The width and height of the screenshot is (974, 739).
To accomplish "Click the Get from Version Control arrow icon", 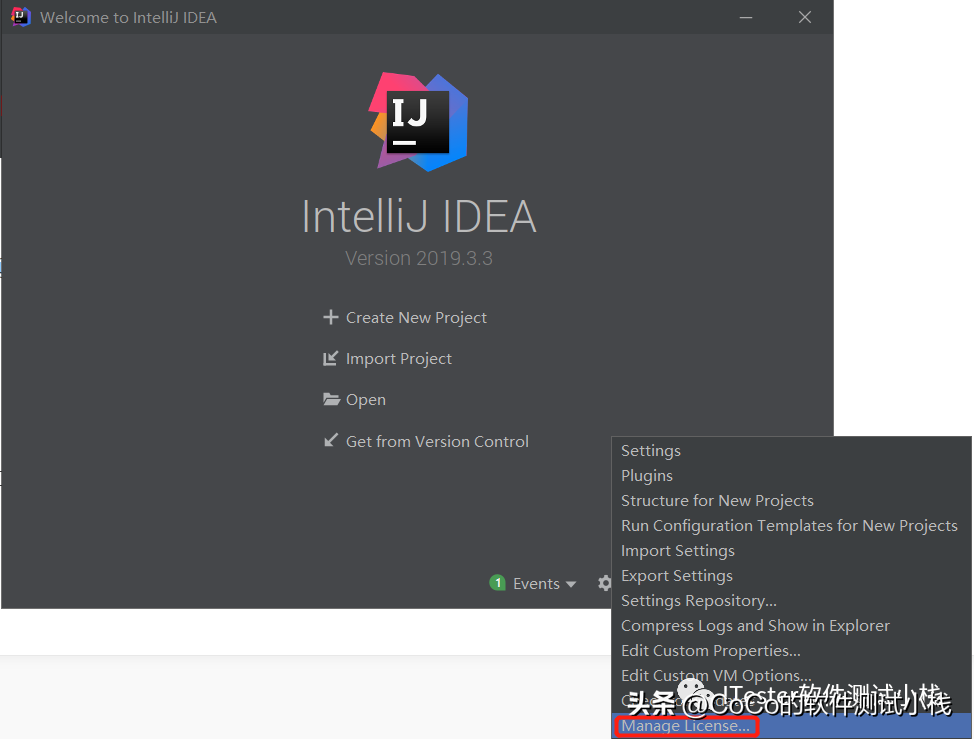I will (x=331, y=441).
